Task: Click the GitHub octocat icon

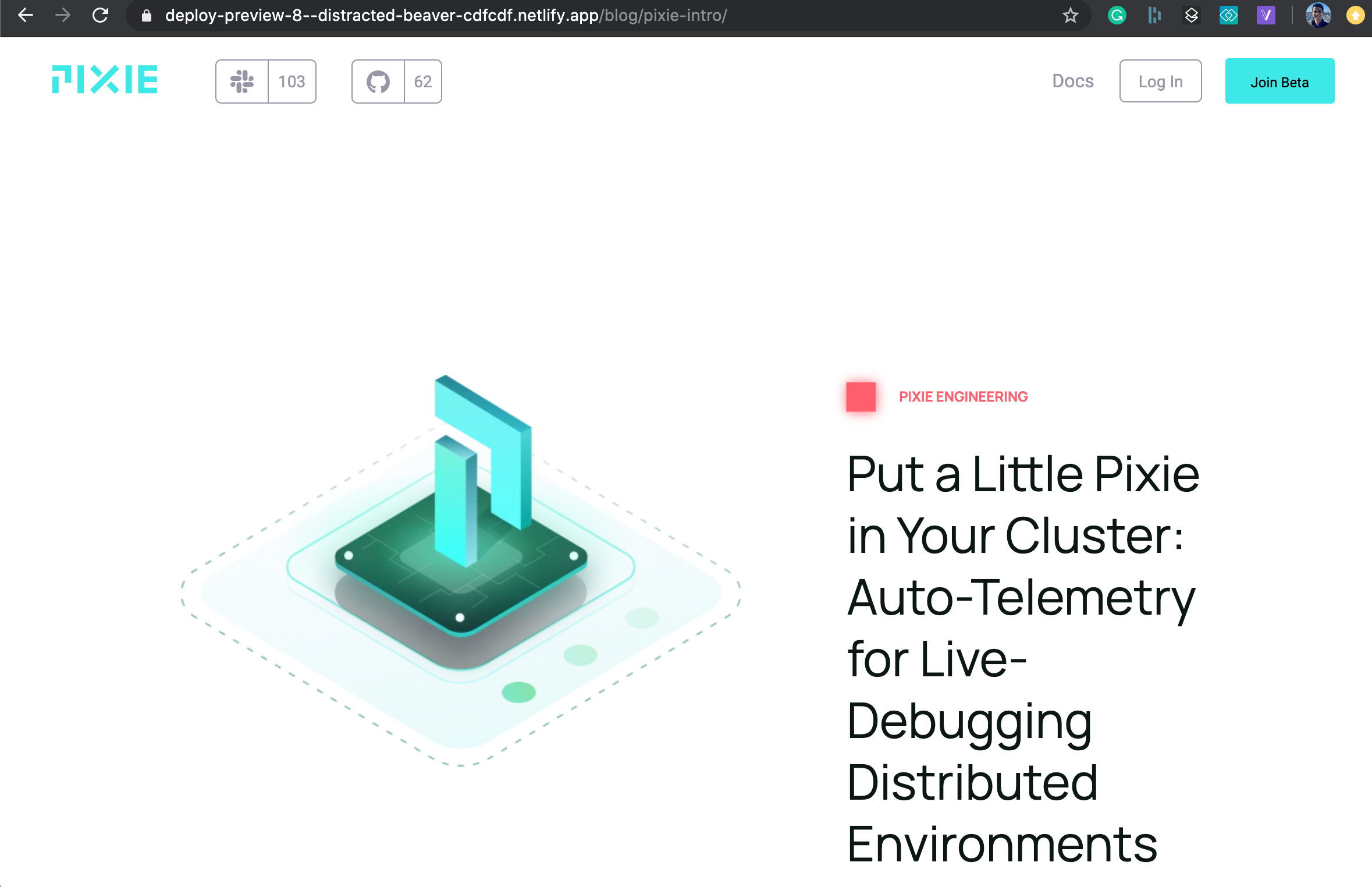Action: (378, 81)
